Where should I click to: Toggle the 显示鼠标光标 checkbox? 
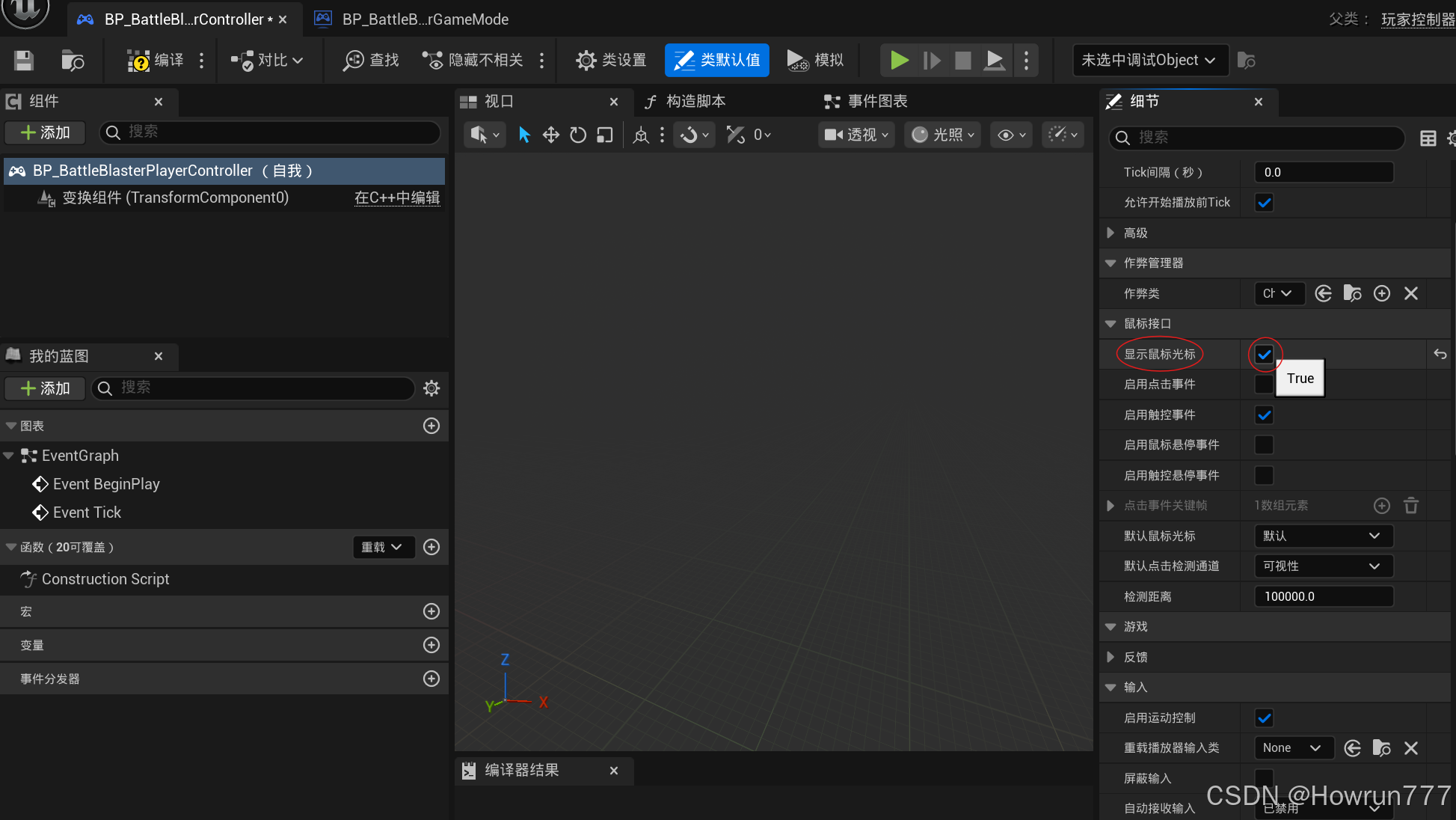point(1264,354)
